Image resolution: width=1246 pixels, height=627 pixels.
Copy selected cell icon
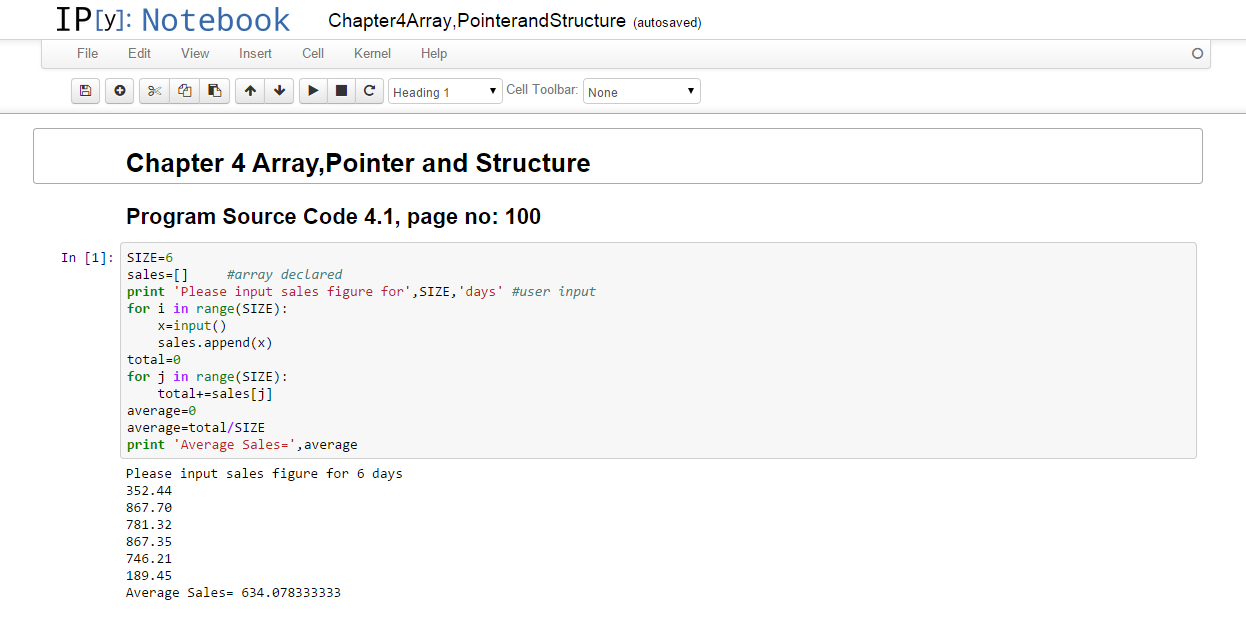click(184, 91)
